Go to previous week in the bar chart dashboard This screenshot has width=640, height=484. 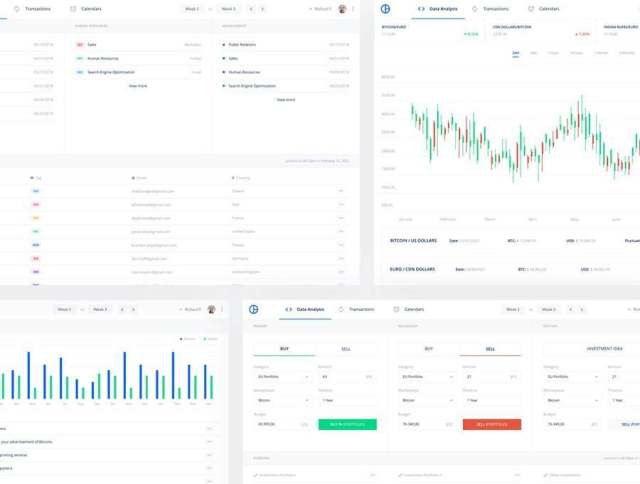122,309
